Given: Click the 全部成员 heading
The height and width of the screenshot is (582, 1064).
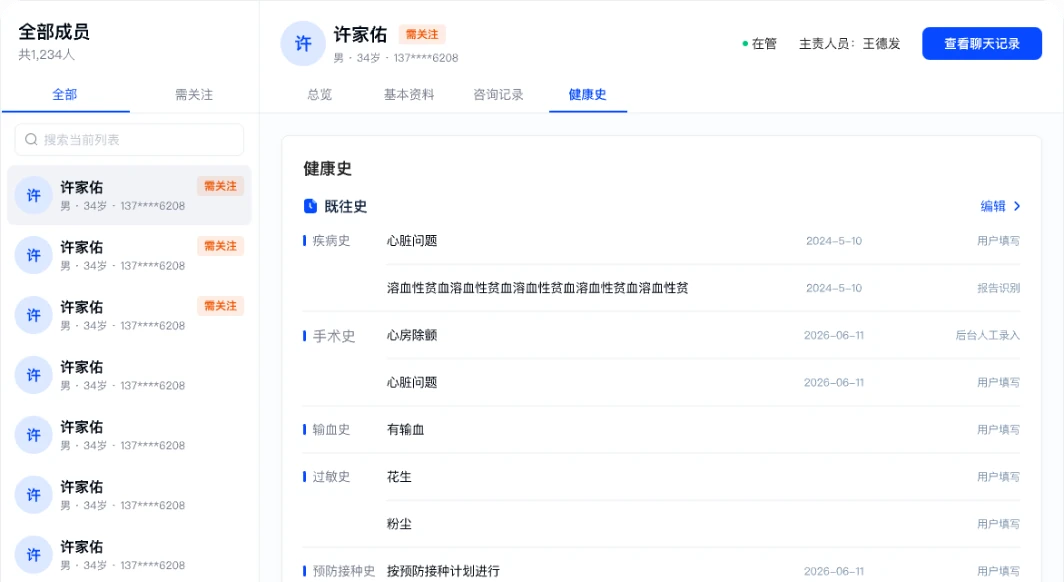Looking at the screenshot, I should 54,32.
